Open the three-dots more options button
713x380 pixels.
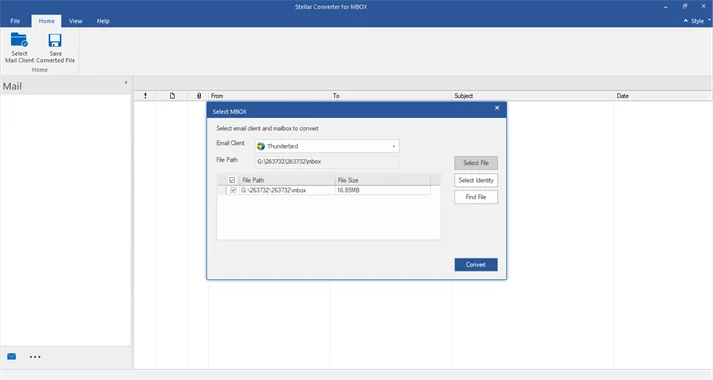[35, 357]
